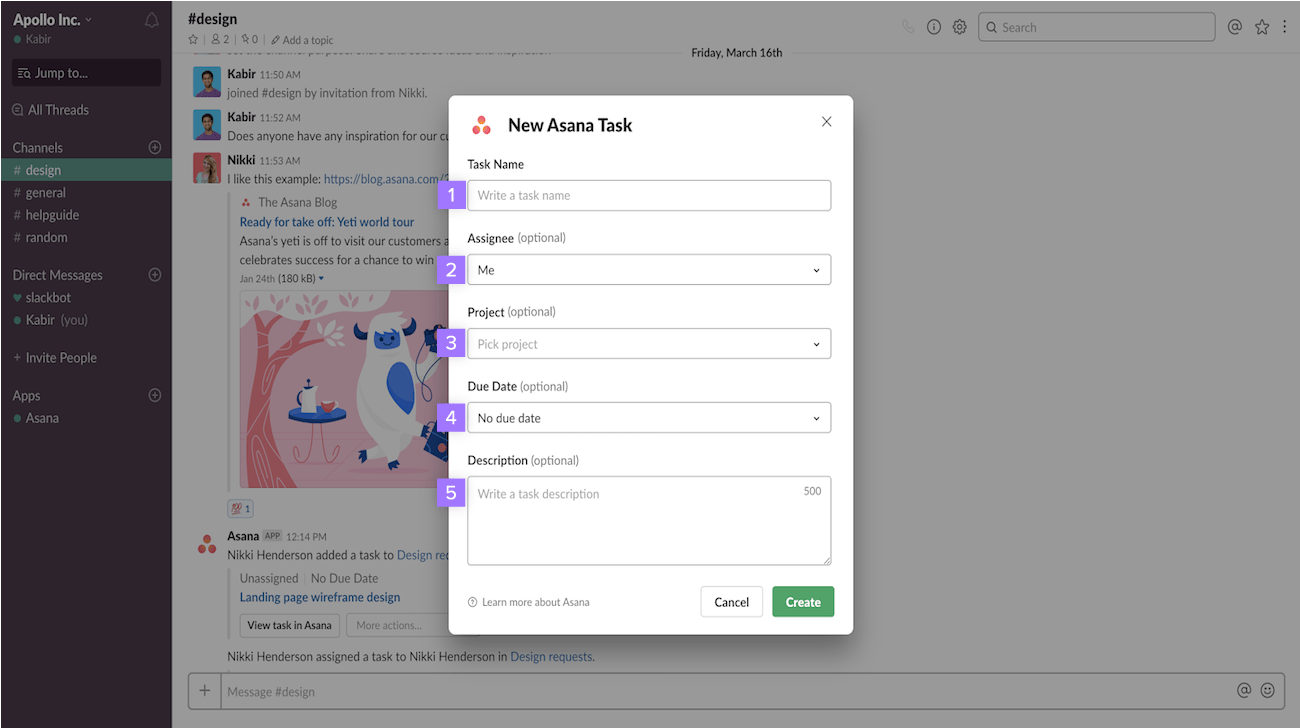Show starred items icon in header
Image resolution: width=1300 pixels, height=728 pixels.
(x=1262, y=27)
